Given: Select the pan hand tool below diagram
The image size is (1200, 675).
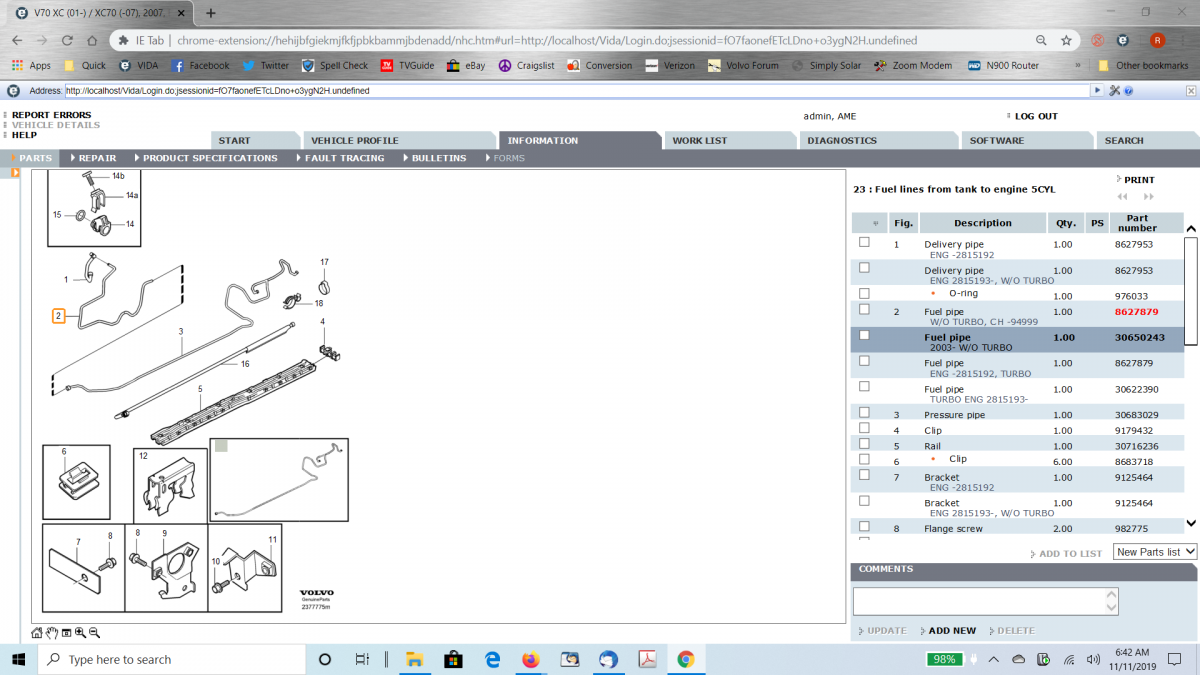Looking at the screenshot, I should coord(52,633).
